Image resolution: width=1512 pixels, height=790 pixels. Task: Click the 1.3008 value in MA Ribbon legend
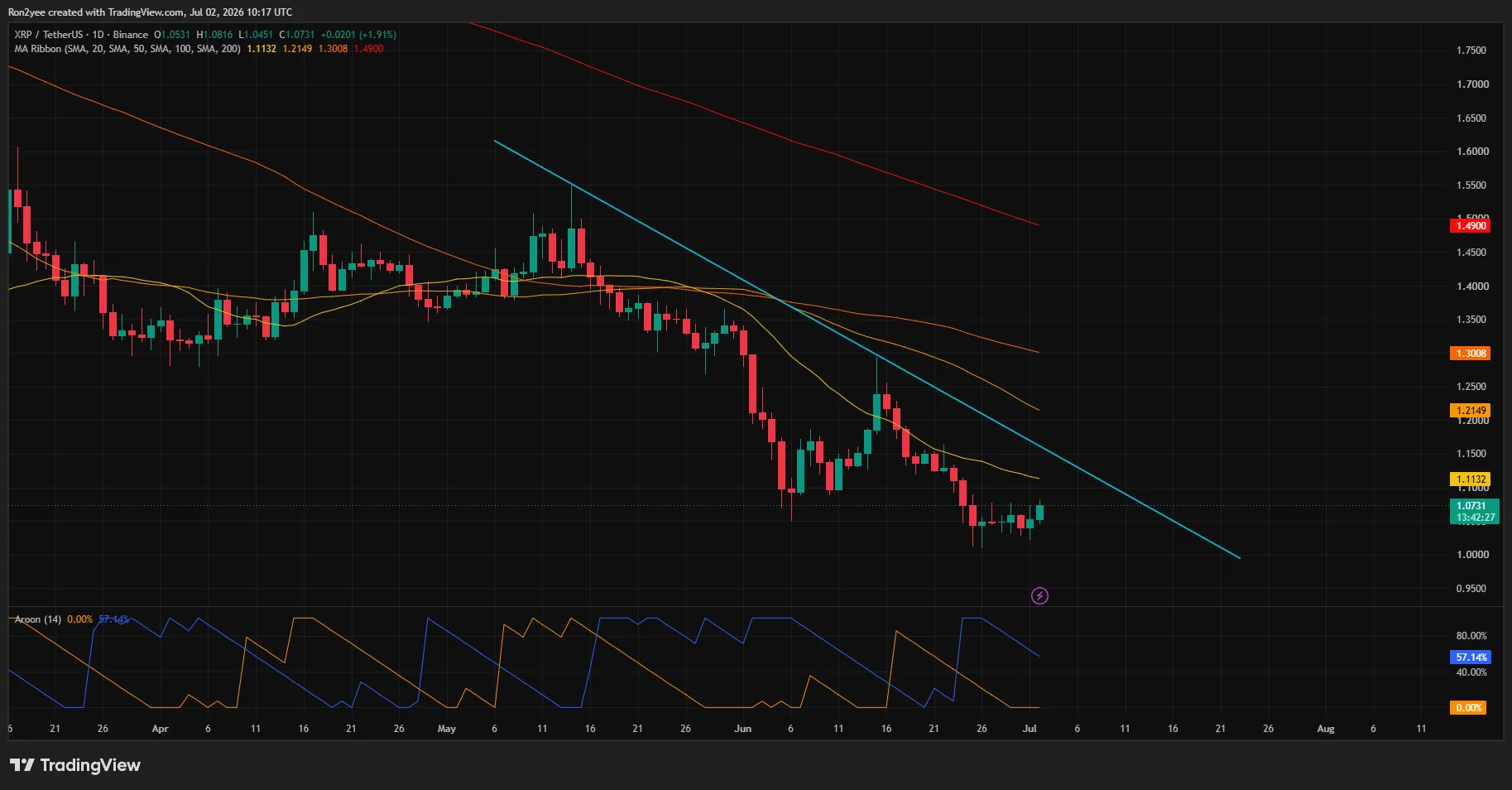(333, 49)
